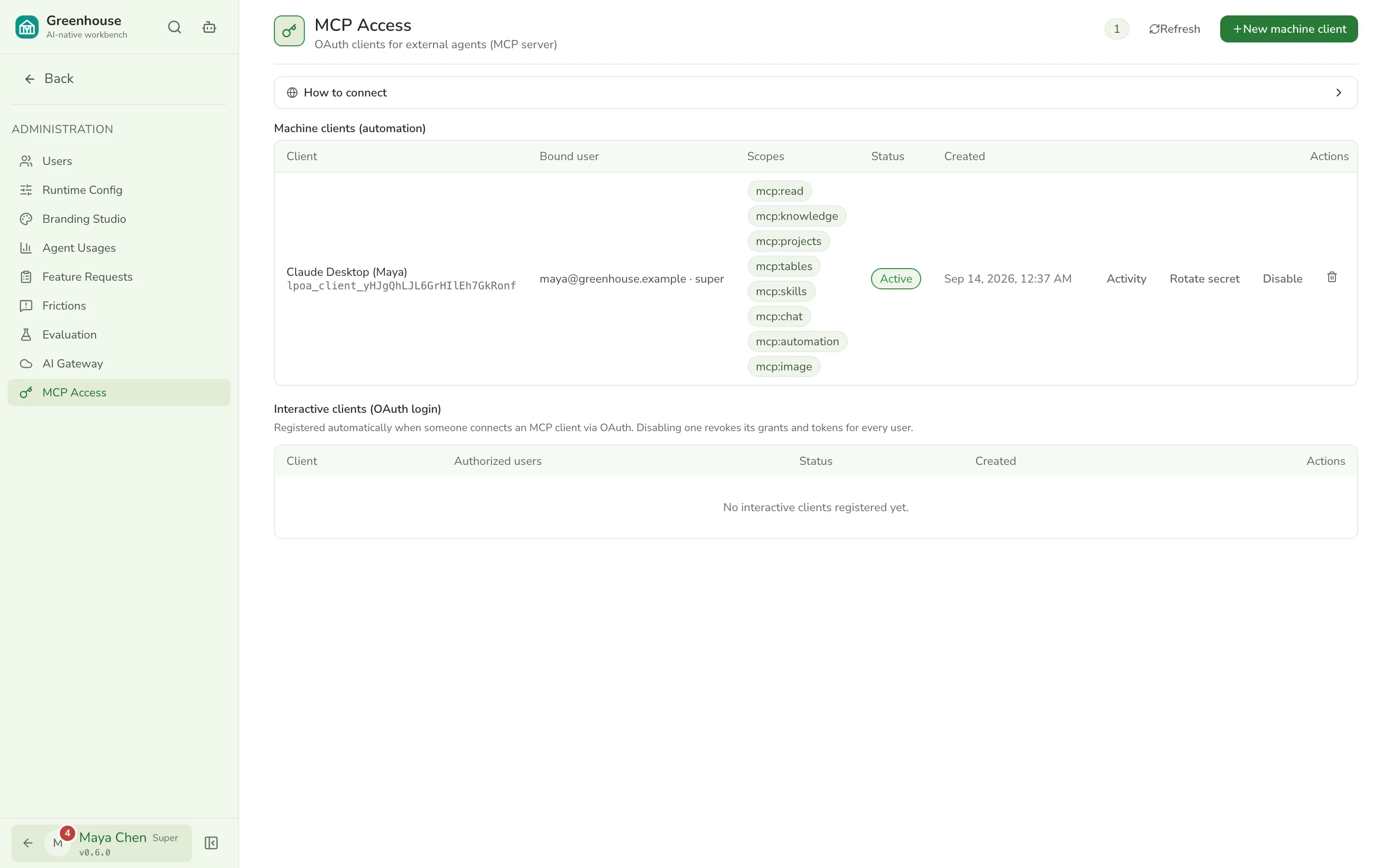Screen dimensions: 1389x868
Task: Click the Sep 14, 2026, 12:37 AM created date
Action: coord(1008,279)
